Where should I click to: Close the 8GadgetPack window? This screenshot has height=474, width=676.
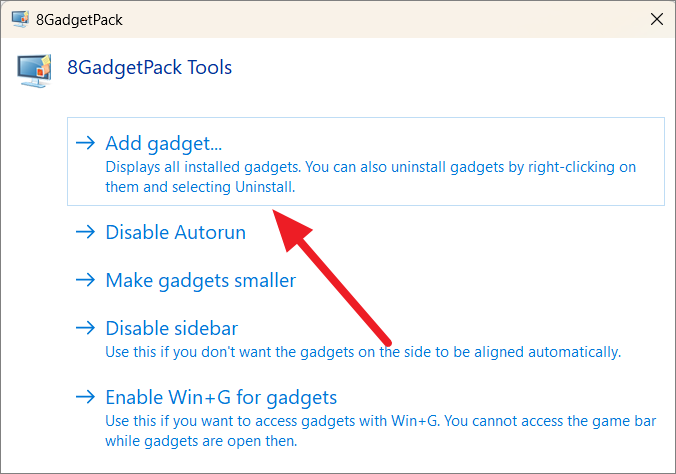coord(657,19)
